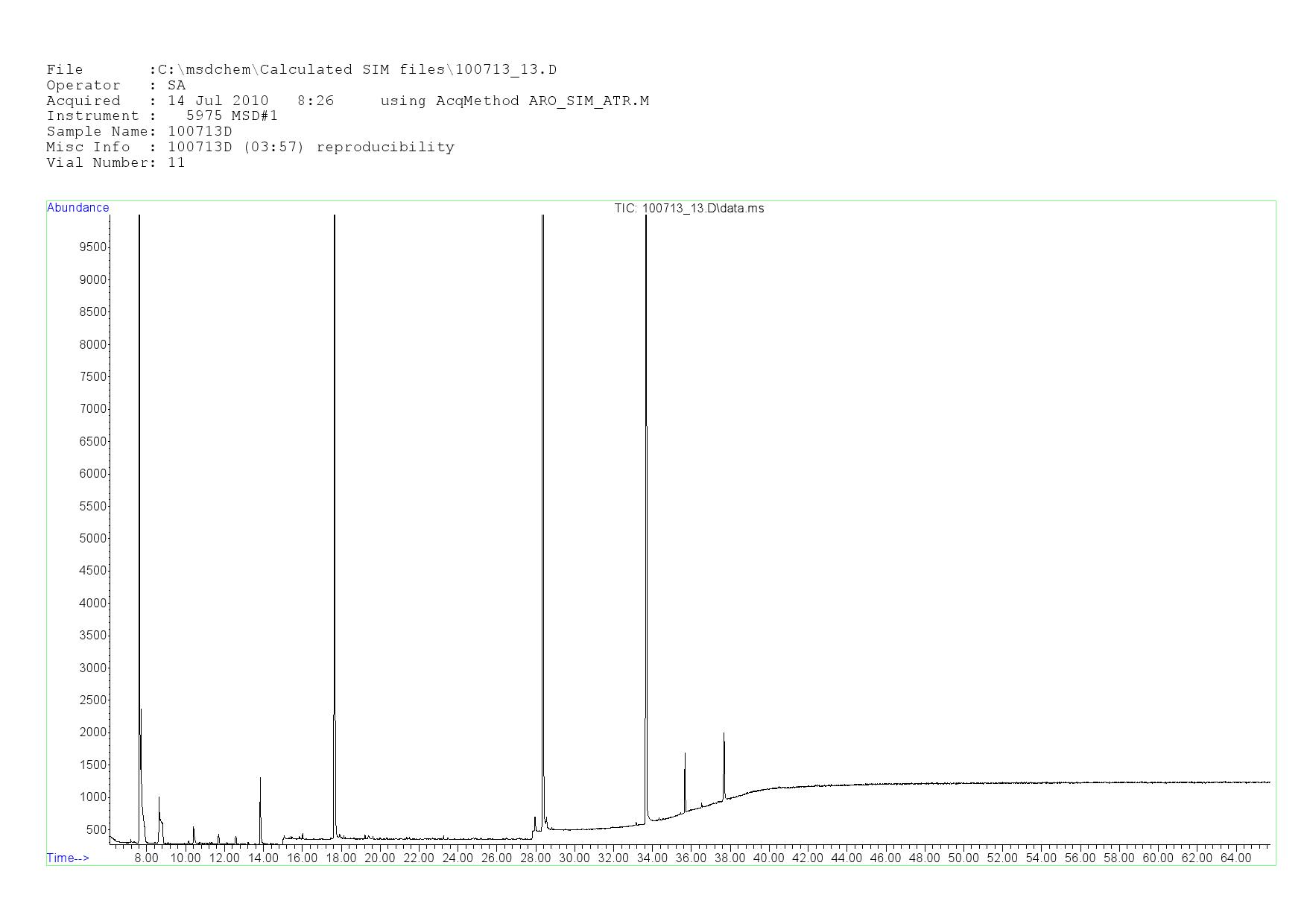Click the 64.00 time axis tick label
1307x924 pixels.
1235,858
